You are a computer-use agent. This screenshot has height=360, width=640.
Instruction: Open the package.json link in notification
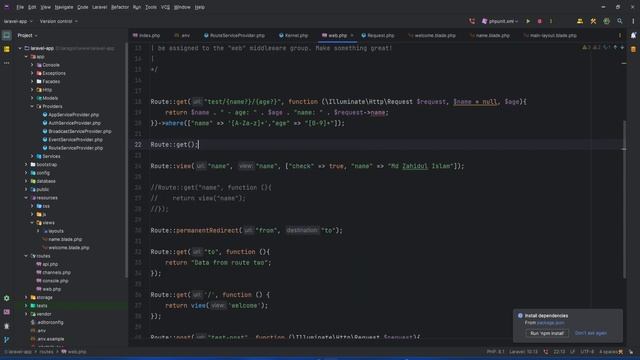point(551,323)
